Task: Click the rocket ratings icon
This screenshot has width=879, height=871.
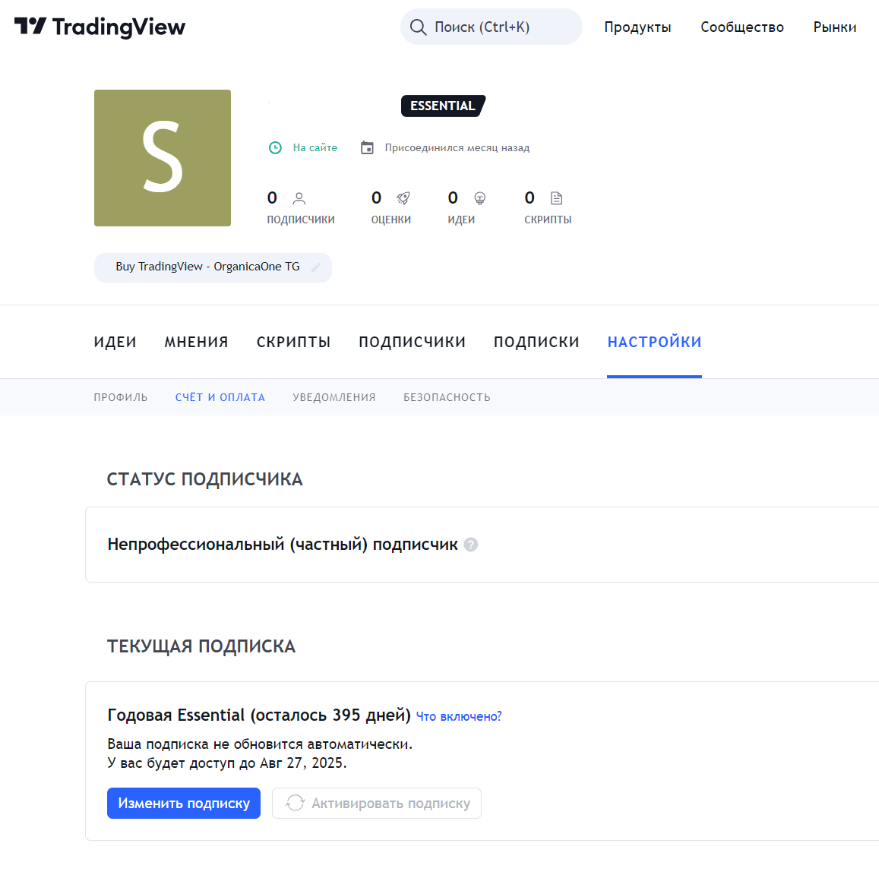Action: (x=402, y=198)
